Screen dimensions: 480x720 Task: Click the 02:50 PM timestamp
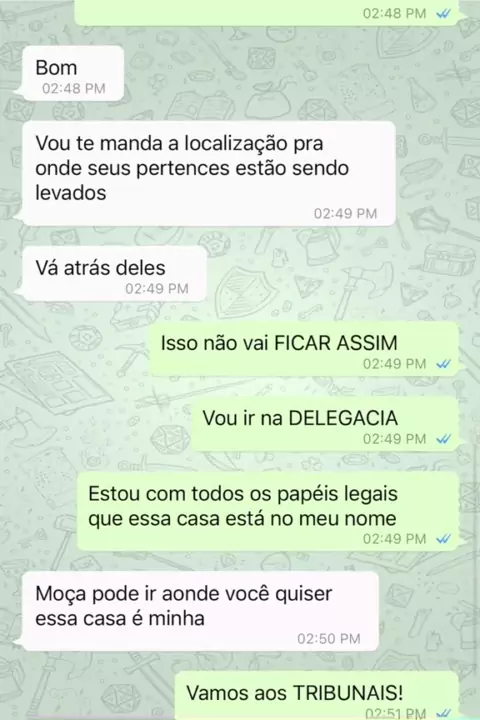(328, 639)
